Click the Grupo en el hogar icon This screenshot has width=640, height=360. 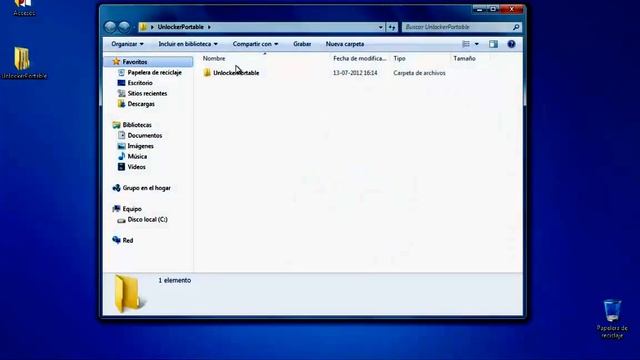coord(116,188)
